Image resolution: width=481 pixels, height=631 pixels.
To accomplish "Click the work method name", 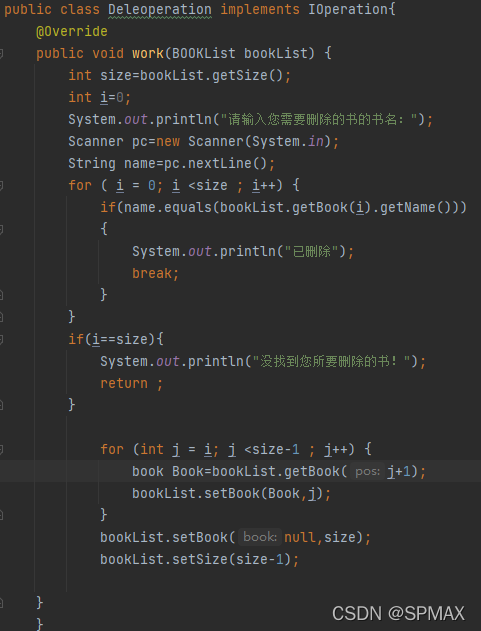I will pyautogui.click(x=148, y=54).
